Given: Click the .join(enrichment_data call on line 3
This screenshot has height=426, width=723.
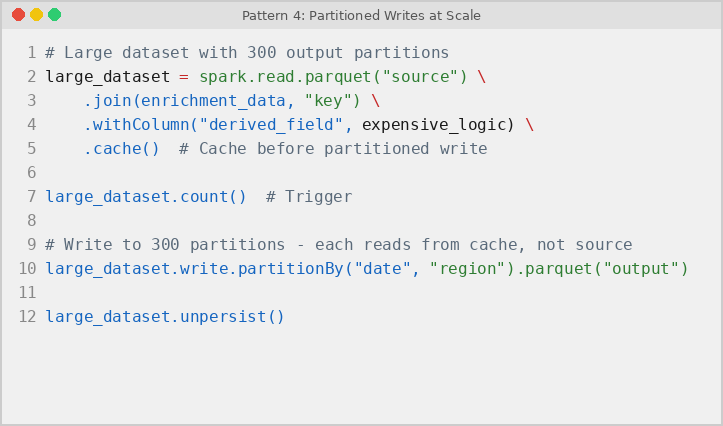Looking at the screenshot, I should [x=184, y=101].
